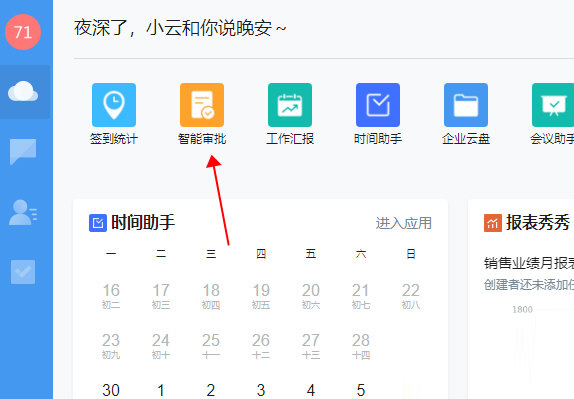Select calendar date 2 in bottom row
Image resolution: width=574 pixels, height=399 pixels.
click(211, 390)
